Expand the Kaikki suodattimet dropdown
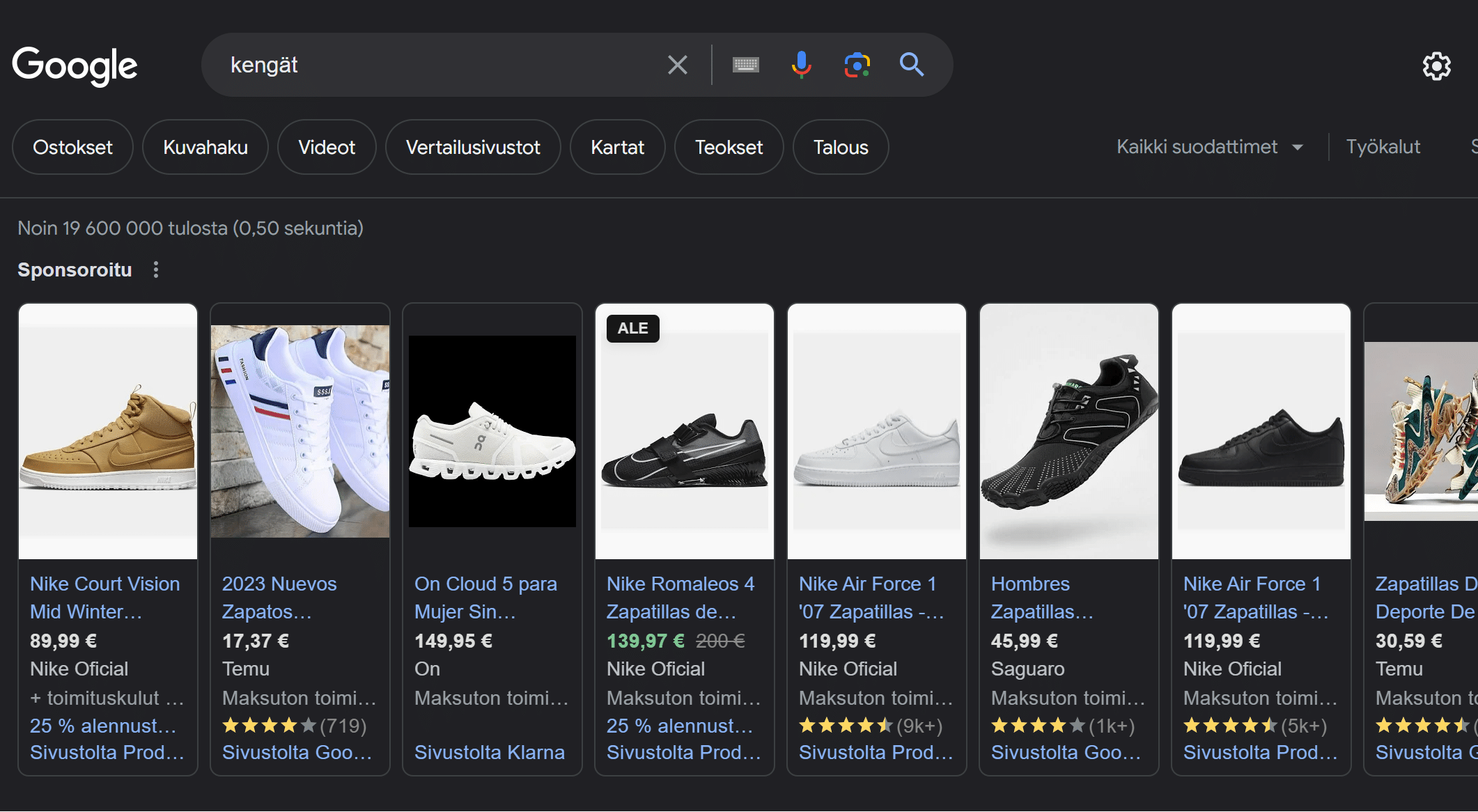 1210,147
